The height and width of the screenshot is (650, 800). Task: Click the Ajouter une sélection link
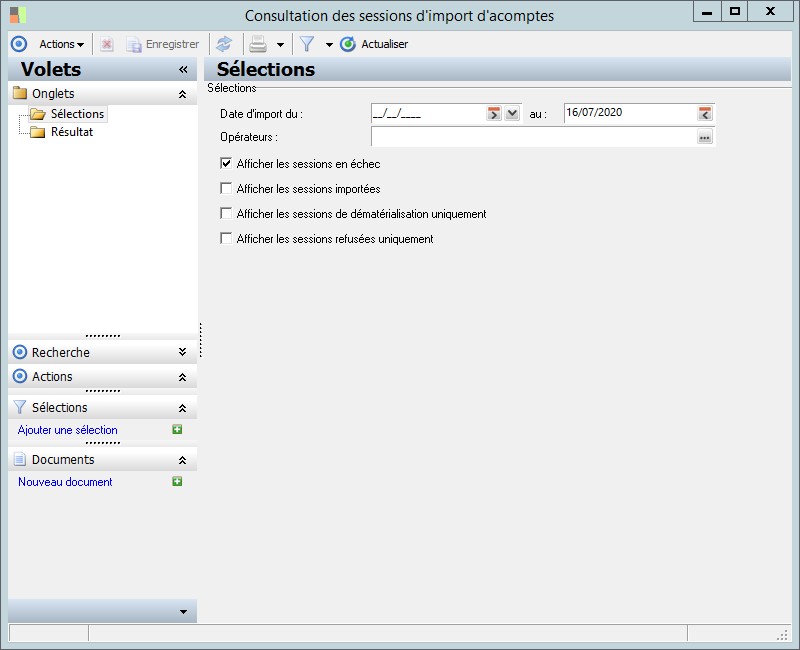[67, 430]
